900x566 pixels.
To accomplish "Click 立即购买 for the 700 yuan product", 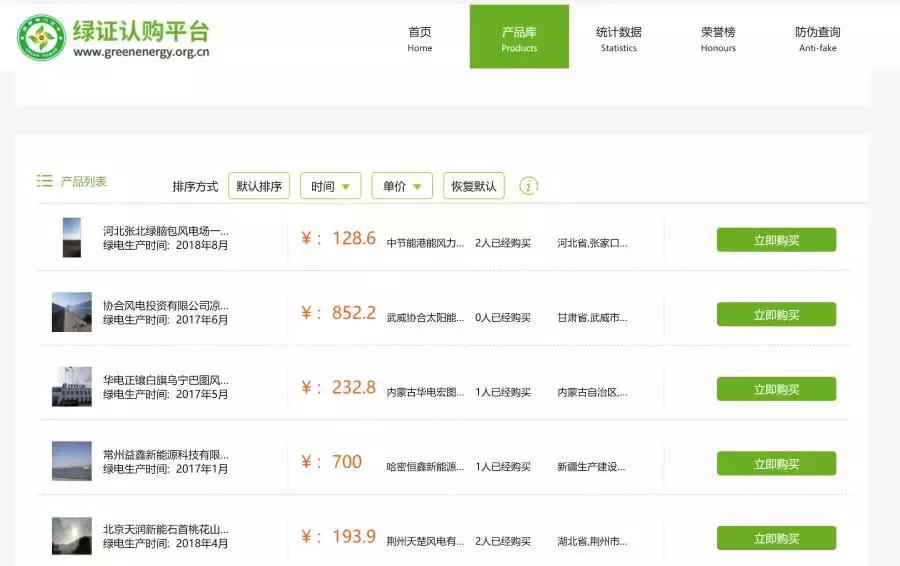I will click(x=776, y=464).
